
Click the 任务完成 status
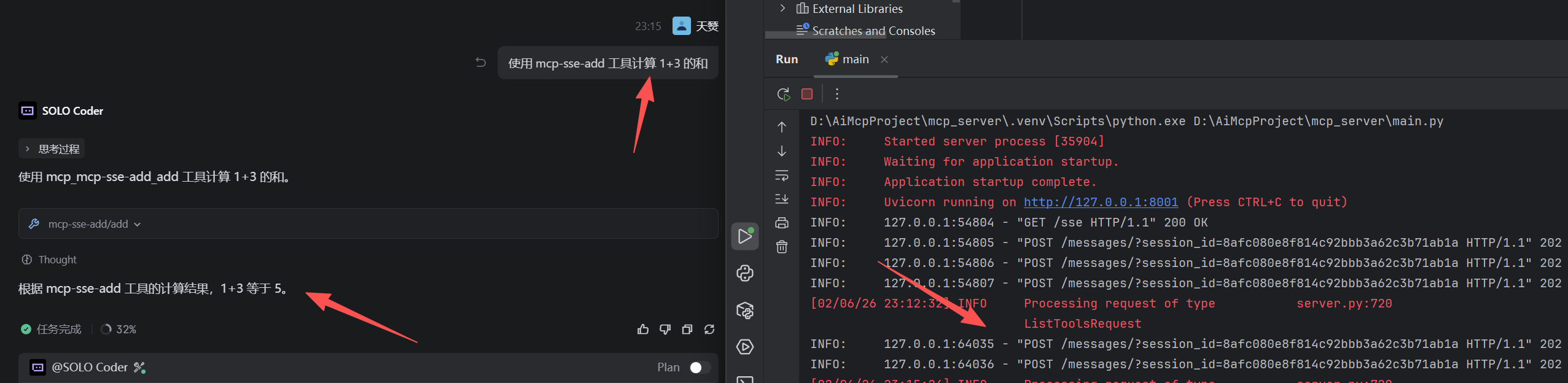(x=51, y=330)
